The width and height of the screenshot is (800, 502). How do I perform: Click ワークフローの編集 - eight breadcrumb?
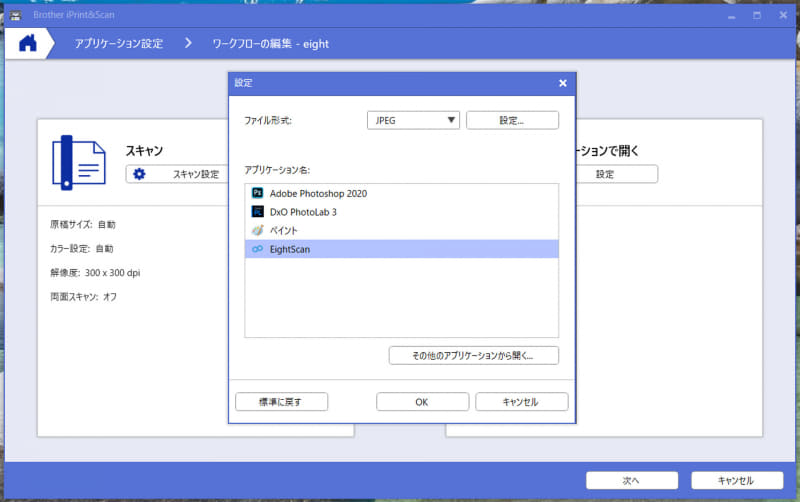tap(270, 44)
